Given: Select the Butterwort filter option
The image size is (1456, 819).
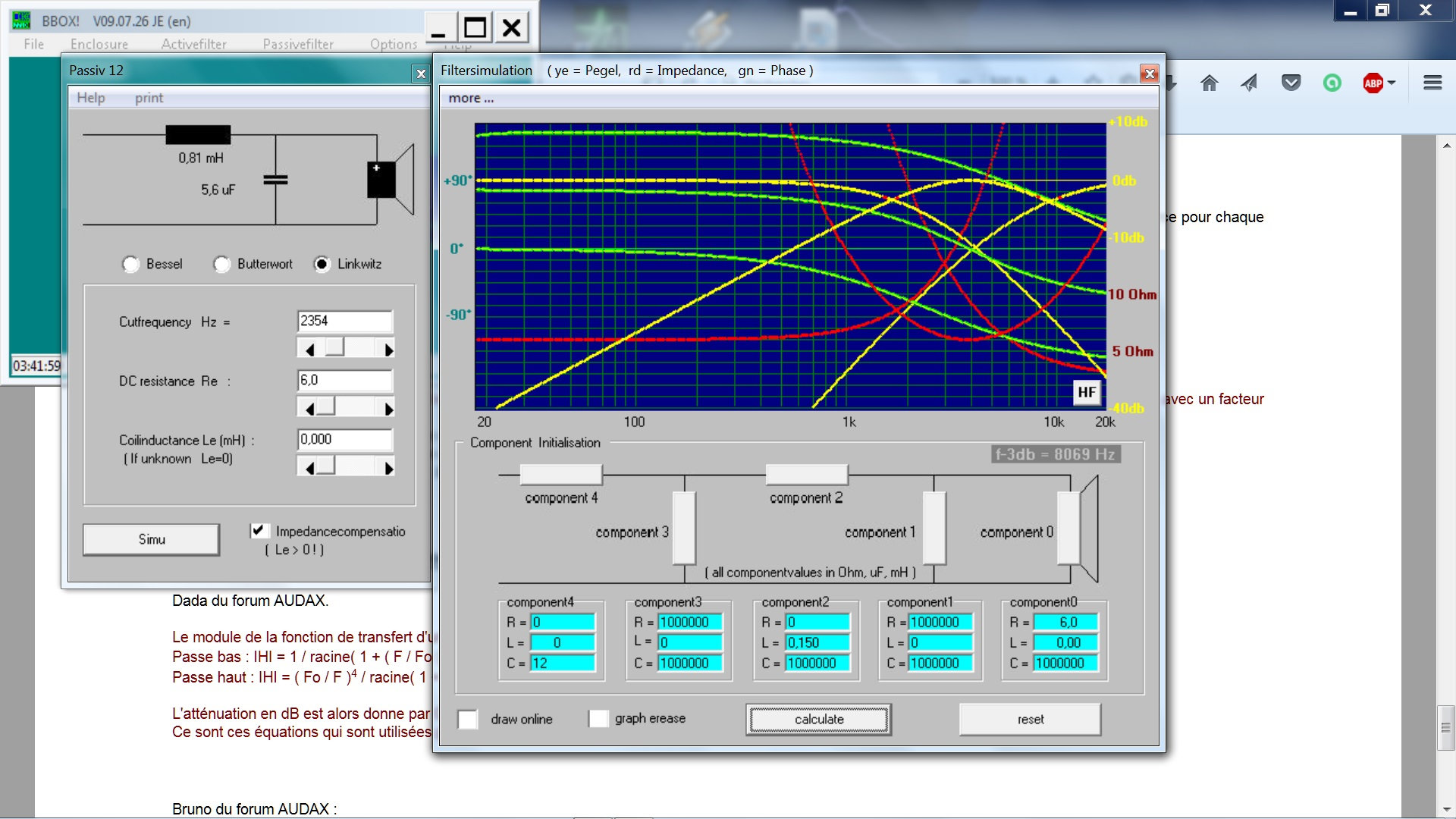Looking at the screenshot, I should pyautogui.click(x=222, y=264).
